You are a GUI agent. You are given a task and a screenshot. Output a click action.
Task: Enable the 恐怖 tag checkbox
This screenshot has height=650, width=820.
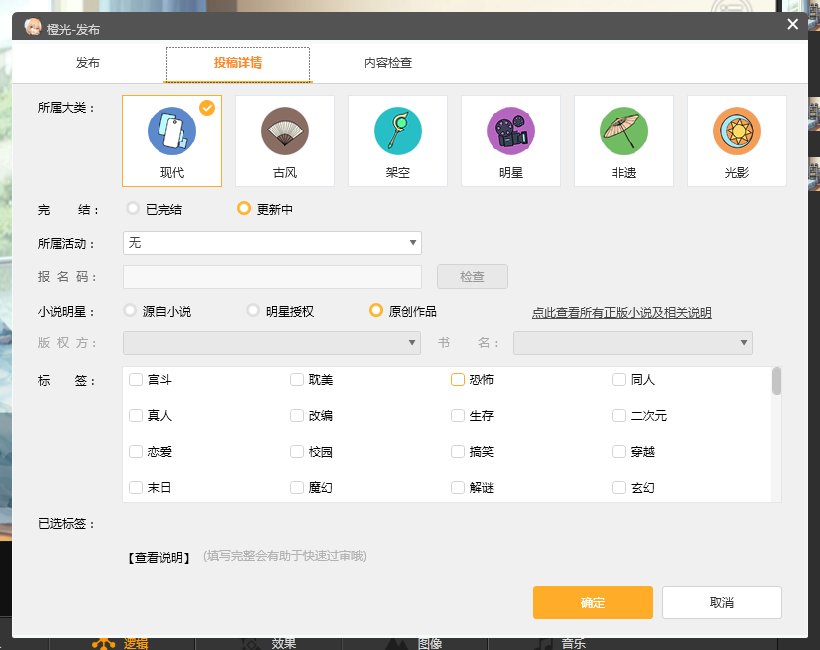coord(458,380)
